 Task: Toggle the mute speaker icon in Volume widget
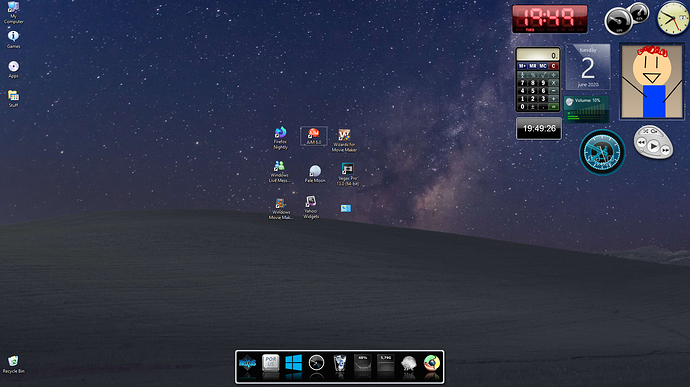(x=569, y=102)
